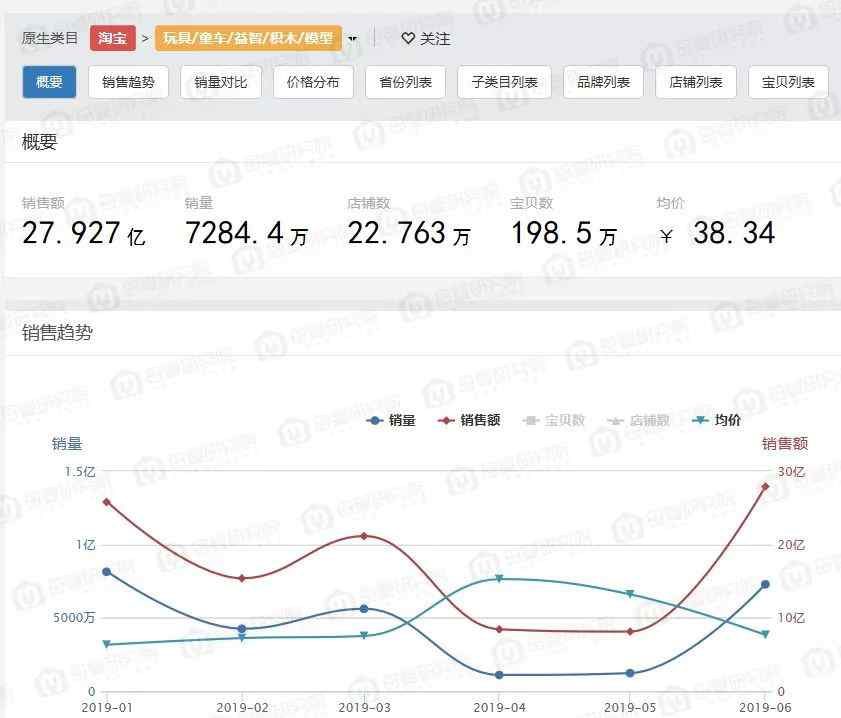Click the 均价 point at 2019-03

point(364,635)
